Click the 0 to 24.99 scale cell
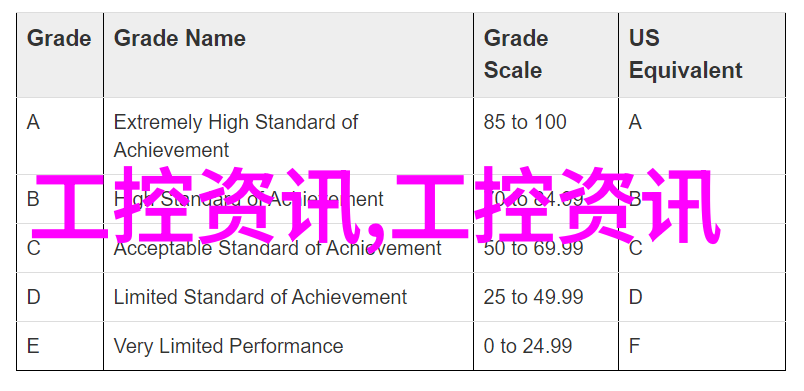The height and width of the screenshot is (391, 804). coord(546,346)
